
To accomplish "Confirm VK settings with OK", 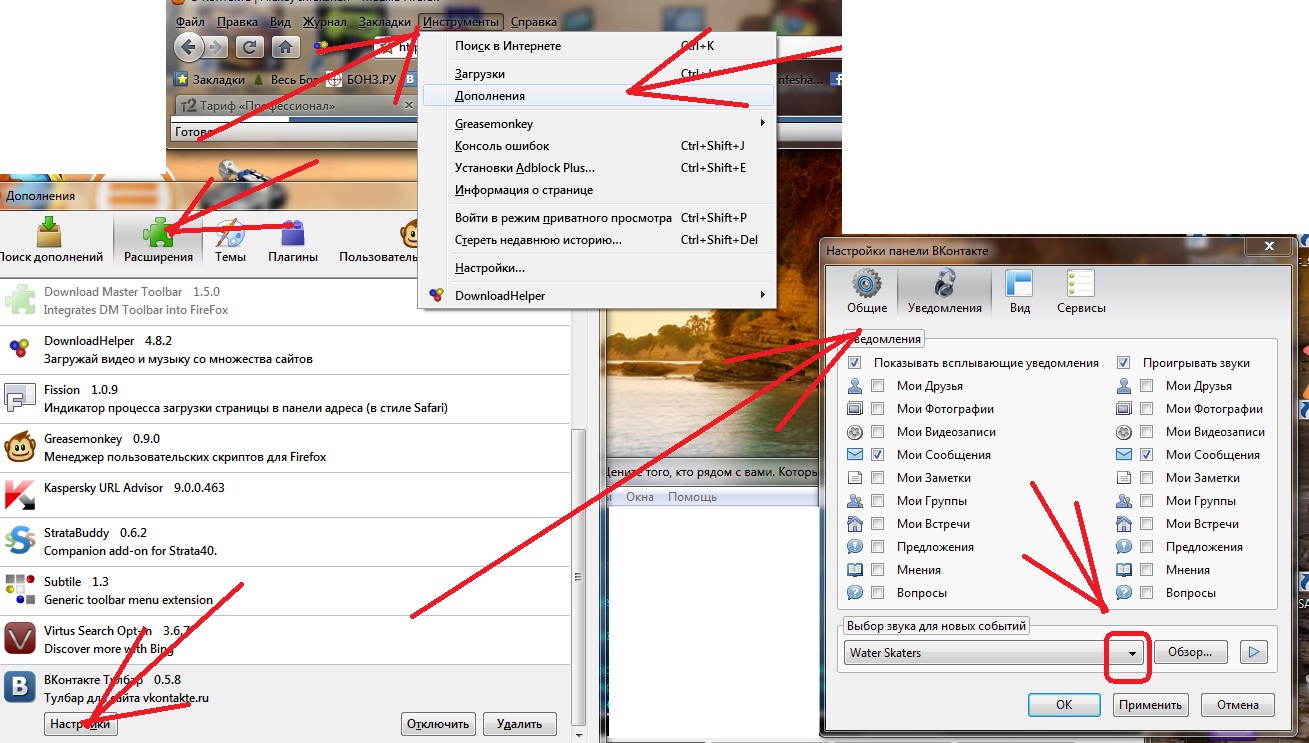I will (x=1064, y=705).
